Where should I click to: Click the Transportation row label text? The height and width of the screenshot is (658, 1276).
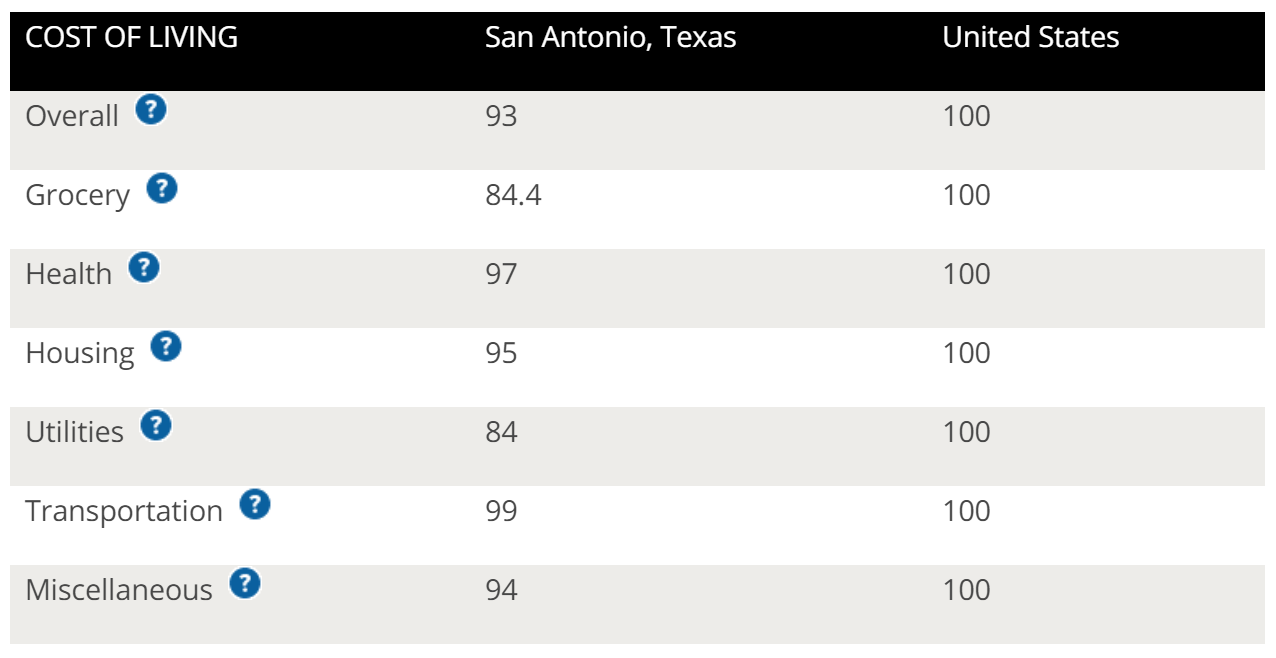[x=124, y=512]
